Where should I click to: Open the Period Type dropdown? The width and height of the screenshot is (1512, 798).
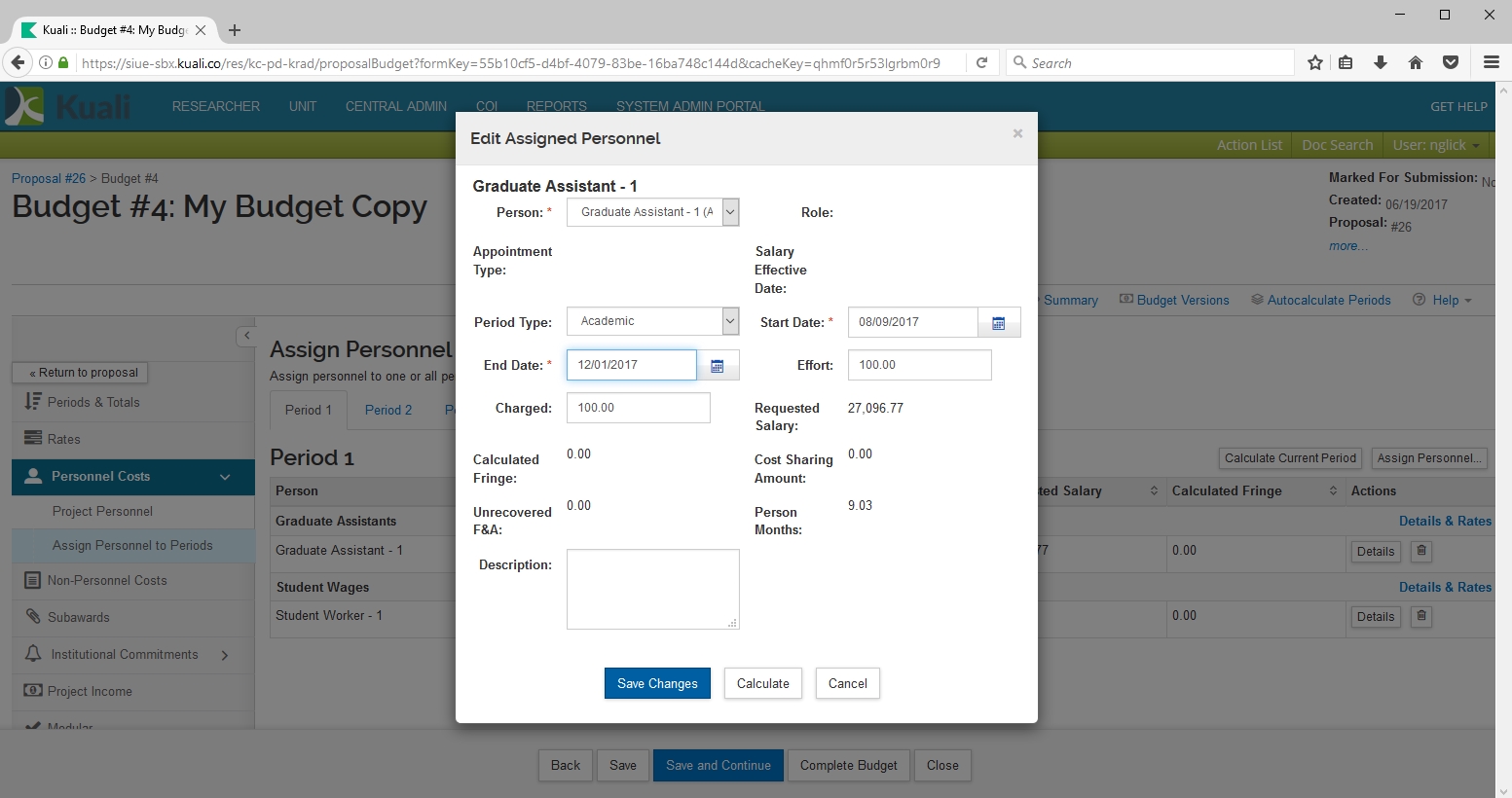tap(730, 321)
